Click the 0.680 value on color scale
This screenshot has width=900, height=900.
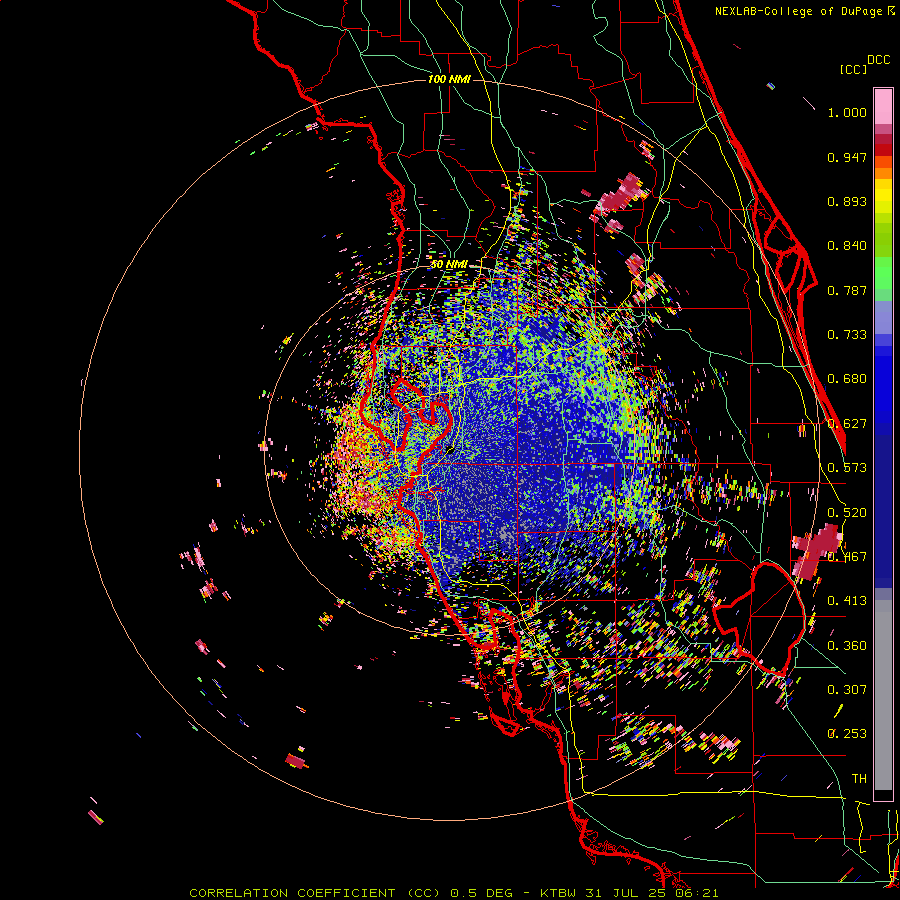tap(847, 379)
